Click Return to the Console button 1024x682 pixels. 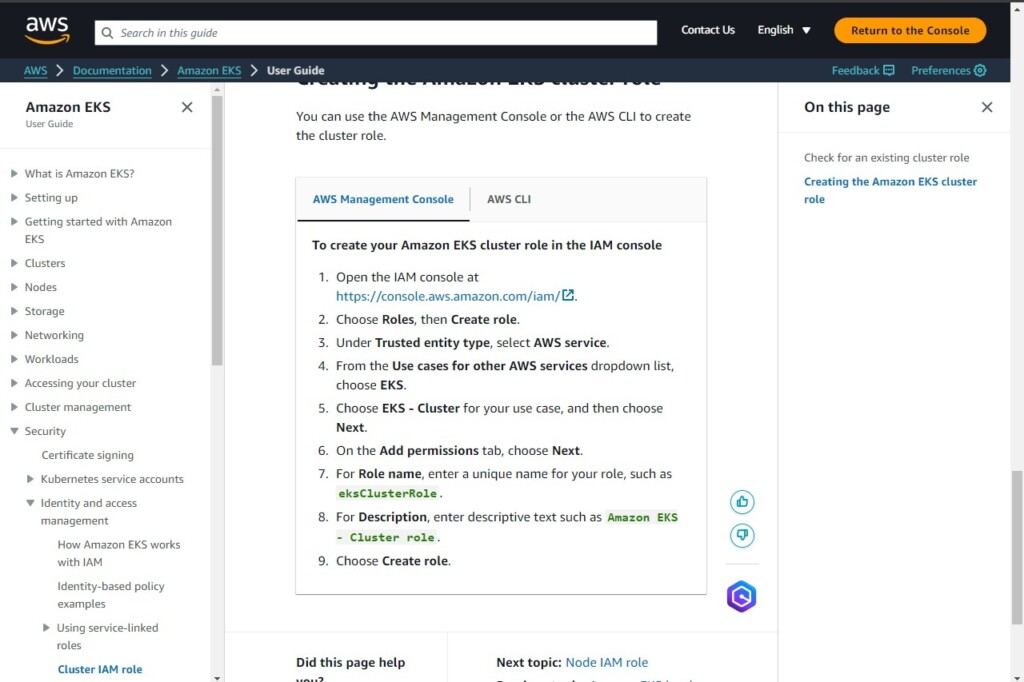click(x=910, y=31)
